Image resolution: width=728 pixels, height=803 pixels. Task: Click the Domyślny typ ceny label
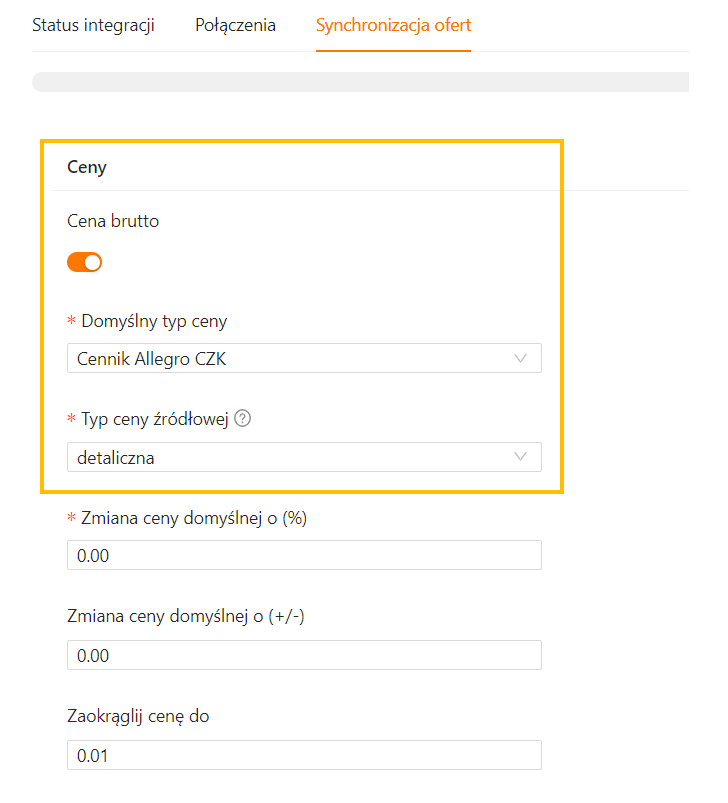click(x=152, y=321)
